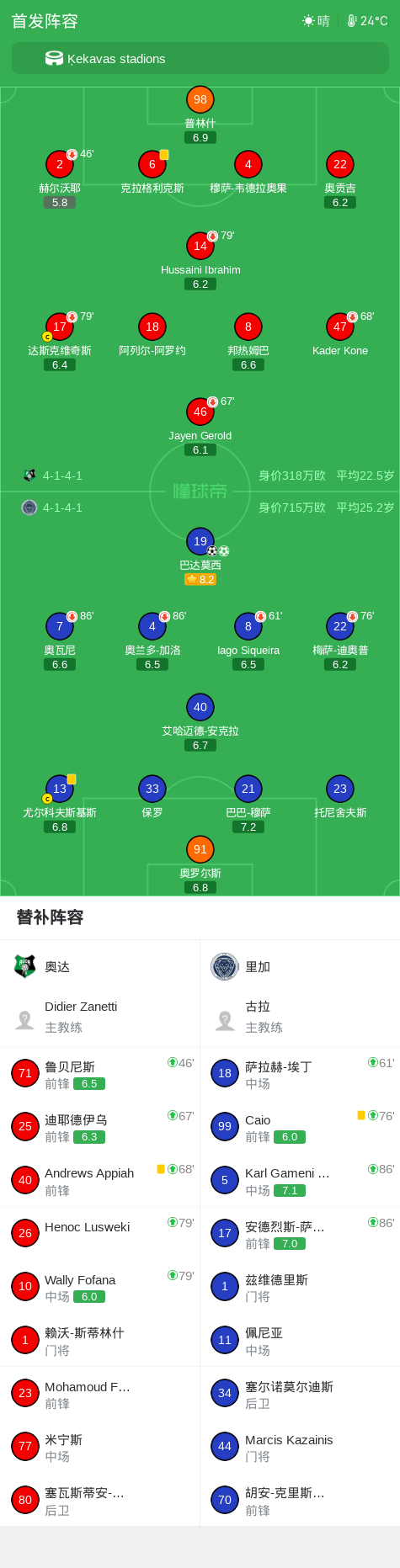Screen dimensions: 400x1568
Task: Tap goalkeeper number 91 orange circle
Action: (x=200, y=849)
